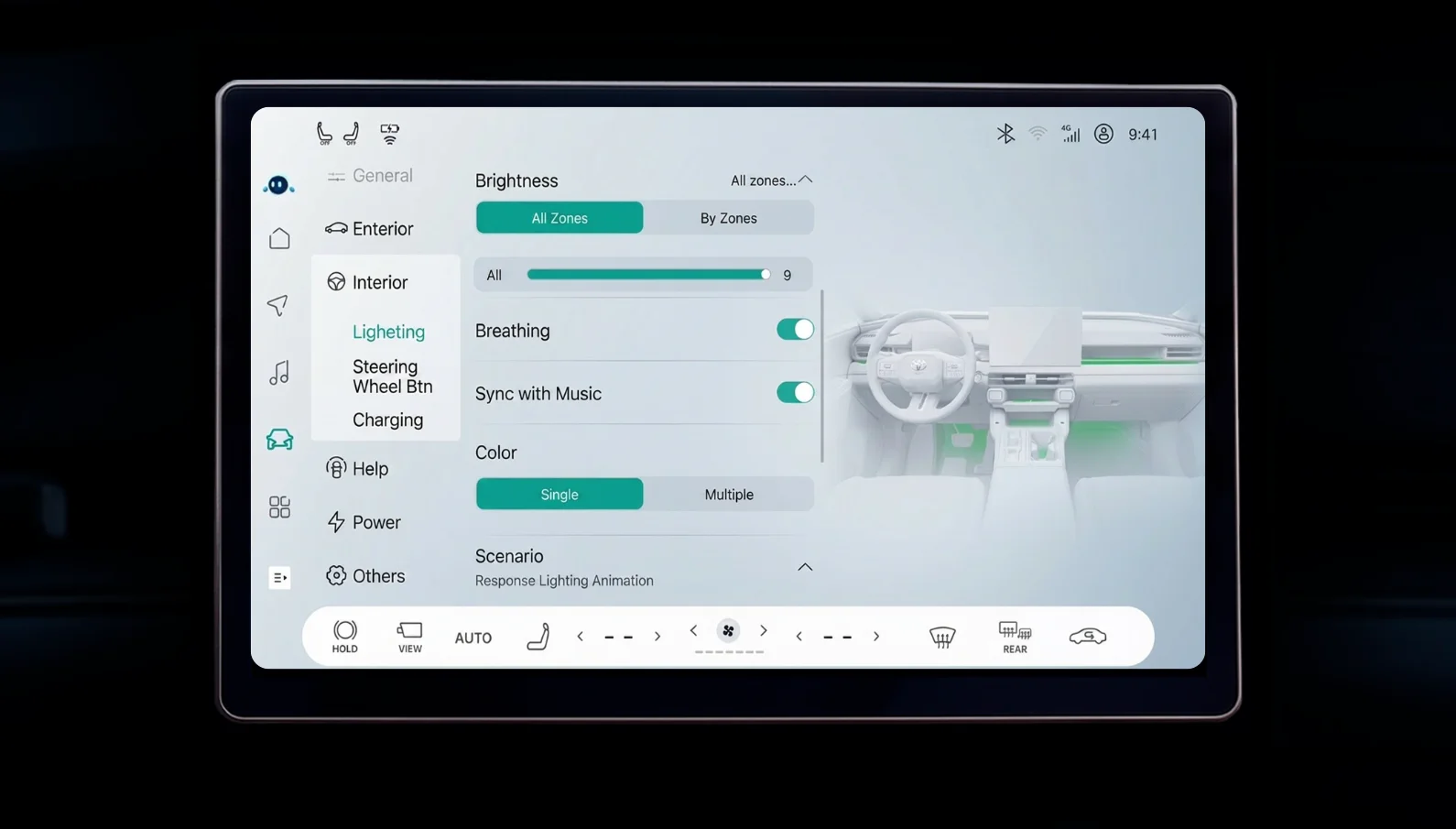The height and width of the screenshot is (829, 1456).
Task: Open the Navigation arrow icon
Action: (277, 305)
